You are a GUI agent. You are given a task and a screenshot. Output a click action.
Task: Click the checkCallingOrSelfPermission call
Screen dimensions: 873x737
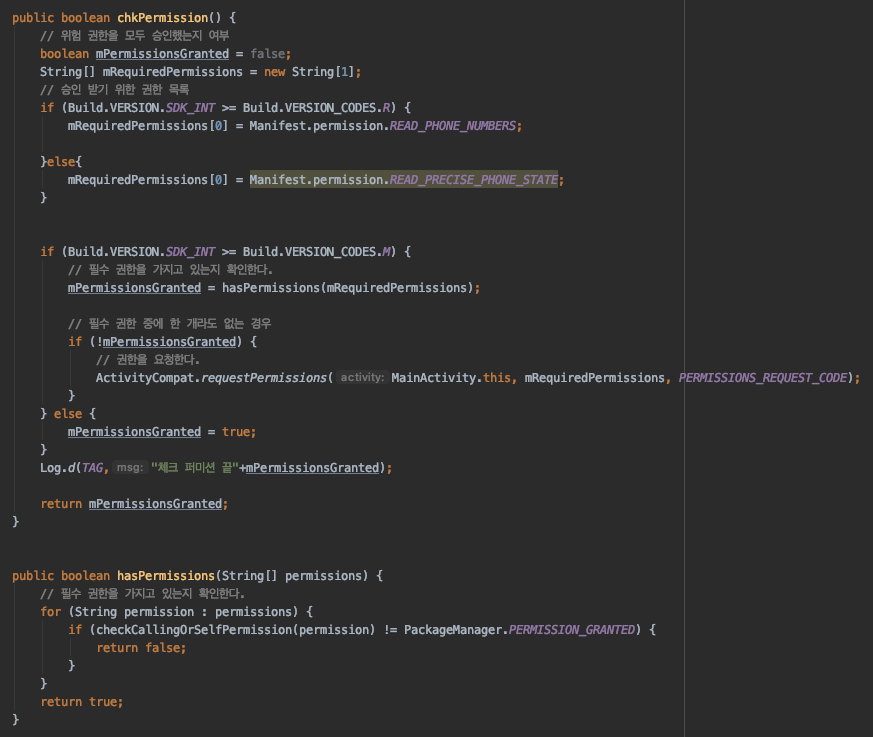236,630
